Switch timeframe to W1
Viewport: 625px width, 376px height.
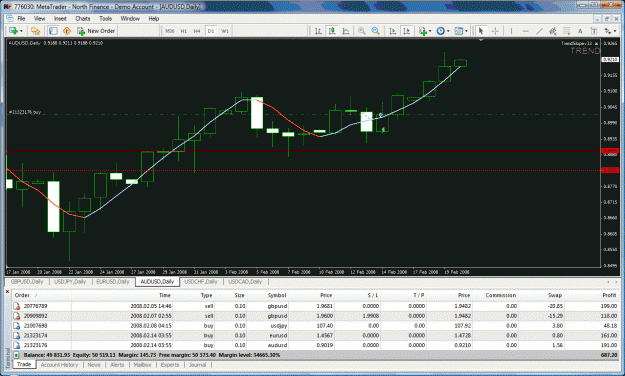click(x=225, y=31)
